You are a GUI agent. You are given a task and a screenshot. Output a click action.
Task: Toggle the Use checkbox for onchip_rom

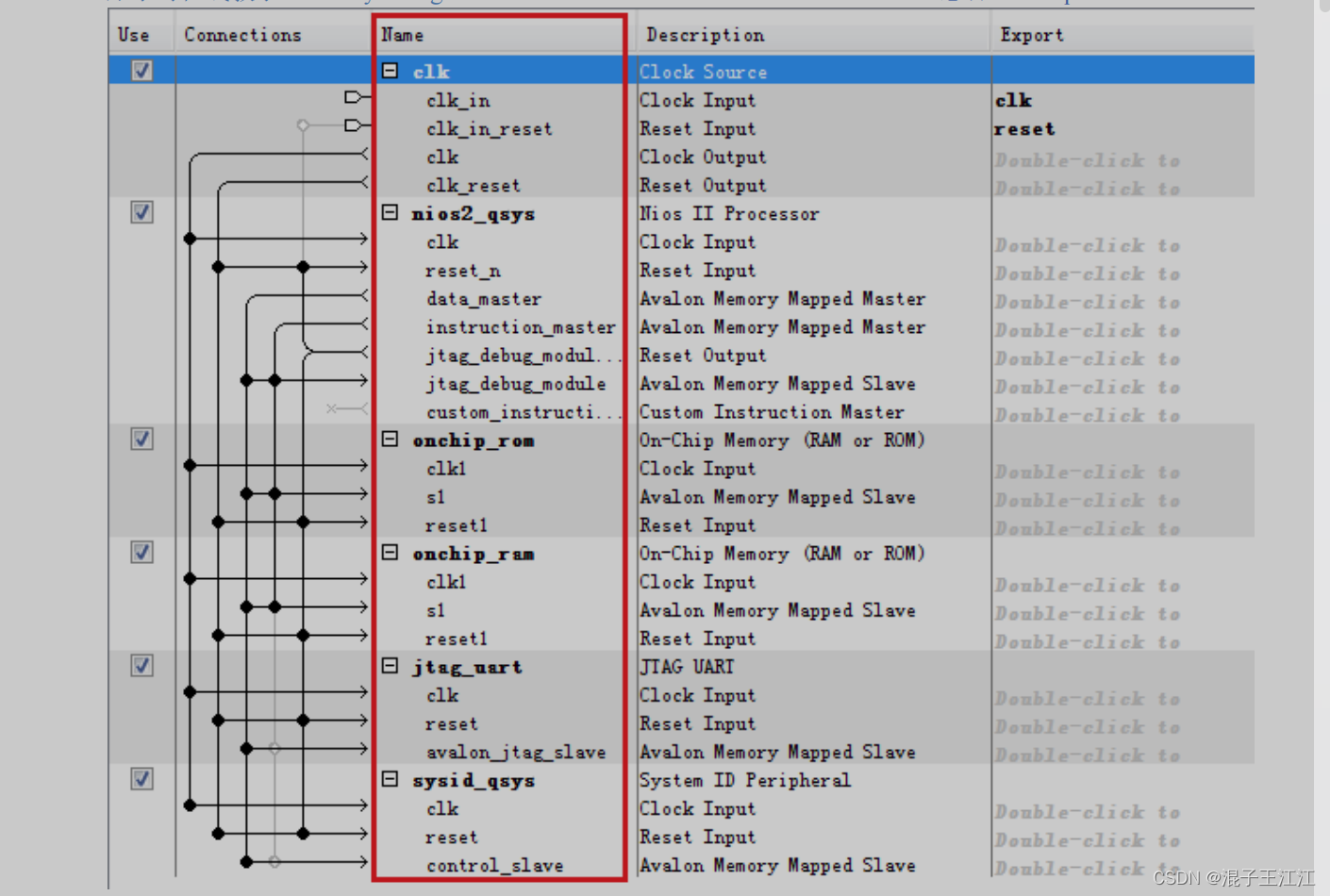(x=141, y=439)
